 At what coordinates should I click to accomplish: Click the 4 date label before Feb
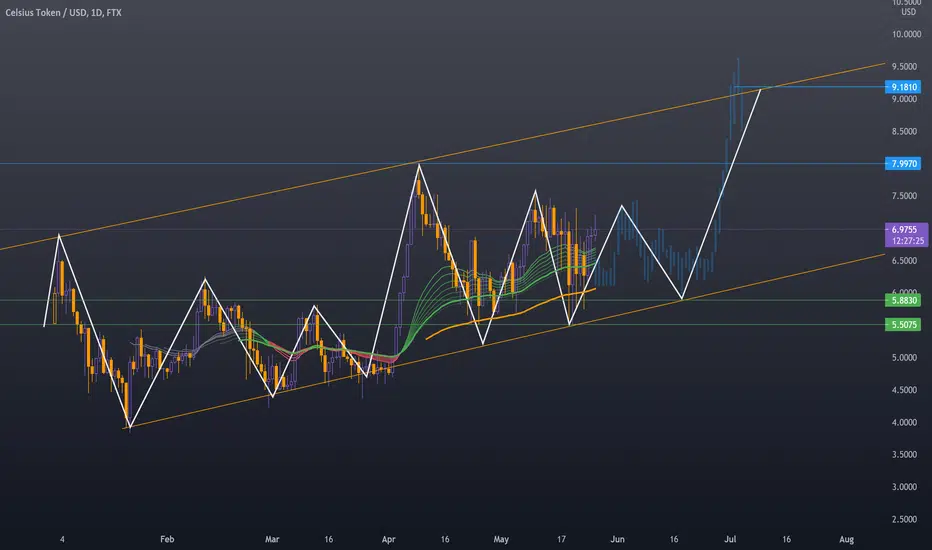(62, 539)
